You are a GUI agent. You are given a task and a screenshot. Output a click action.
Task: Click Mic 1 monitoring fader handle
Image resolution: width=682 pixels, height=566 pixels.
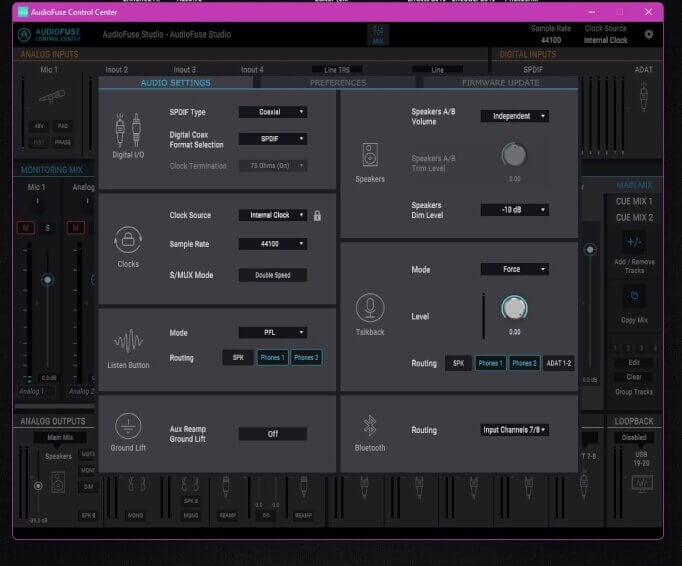47,280
